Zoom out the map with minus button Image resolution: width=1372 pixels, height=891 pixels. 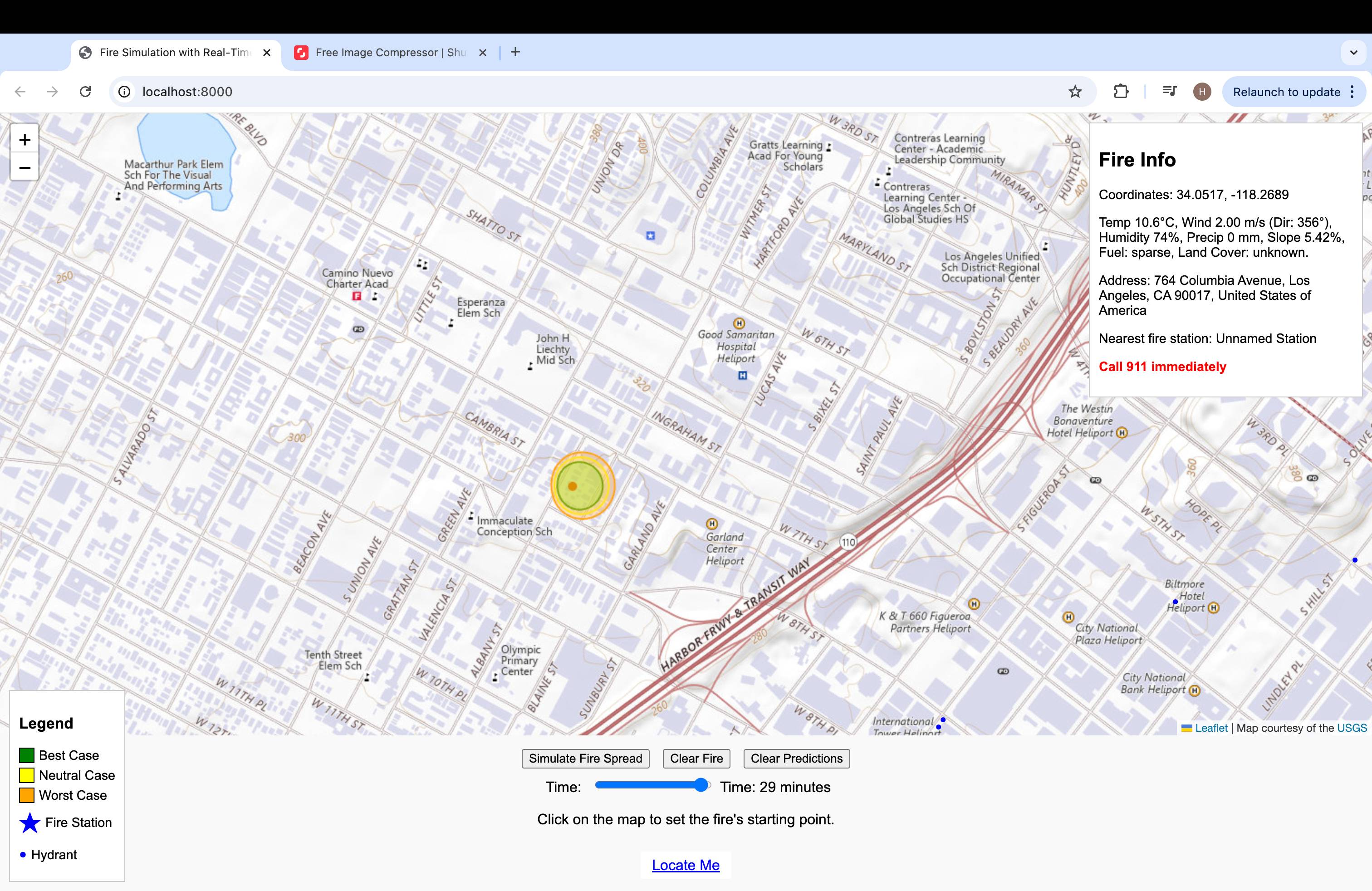click(x=24, y=168)
